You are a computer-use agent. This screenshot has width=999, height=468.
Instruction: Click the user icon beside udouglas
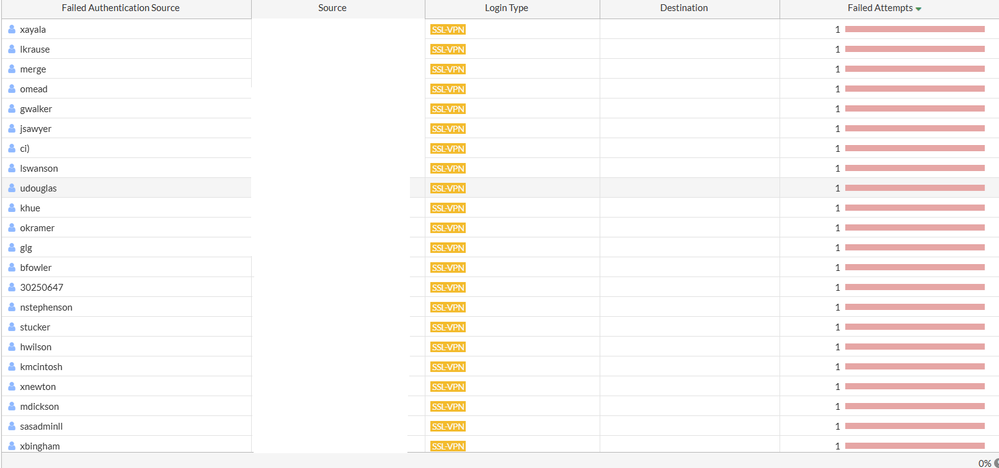pyautogui.click(x=12, y=188)
